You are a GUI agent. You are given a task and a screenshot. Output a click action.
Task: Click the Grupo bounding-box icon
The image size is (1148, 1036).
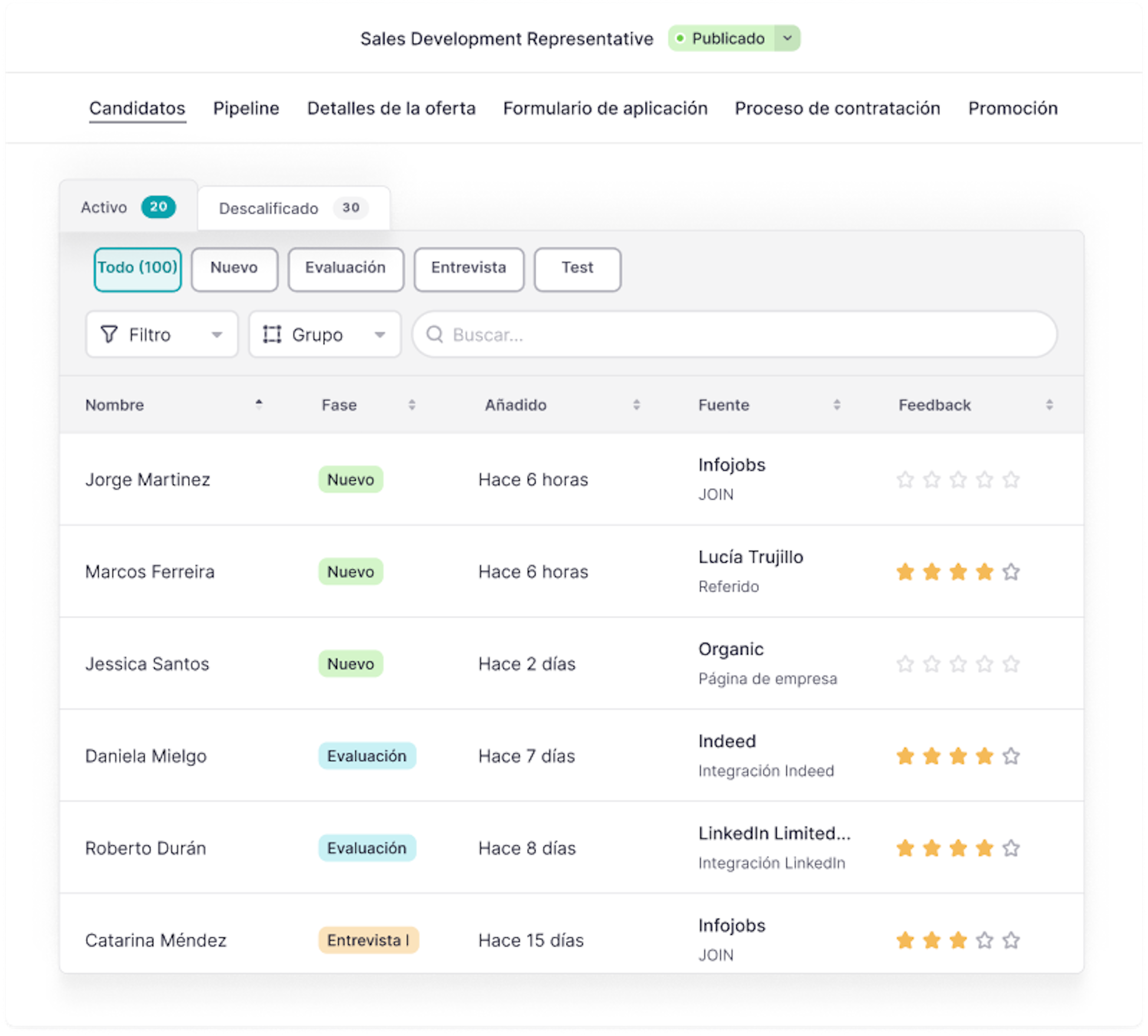click(272, 334)
